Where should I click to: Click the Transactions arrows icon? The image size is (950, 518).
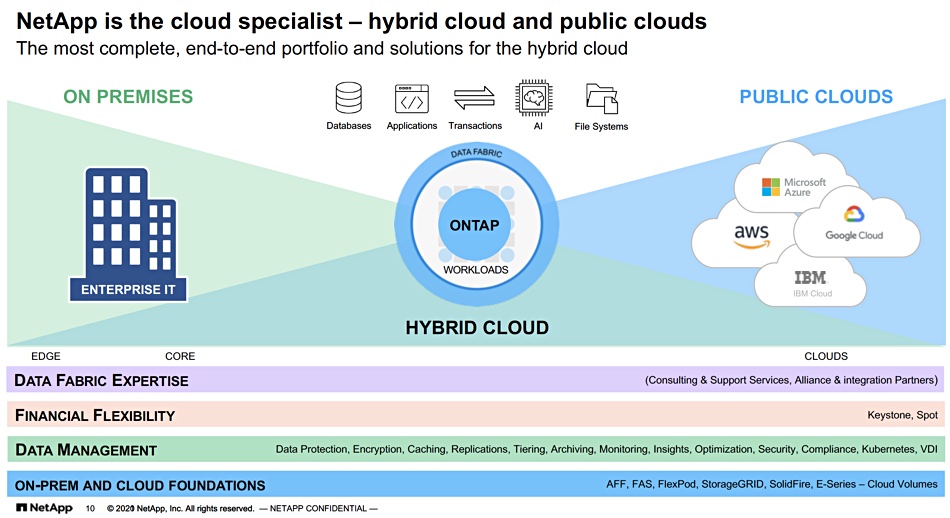[474, 98]
